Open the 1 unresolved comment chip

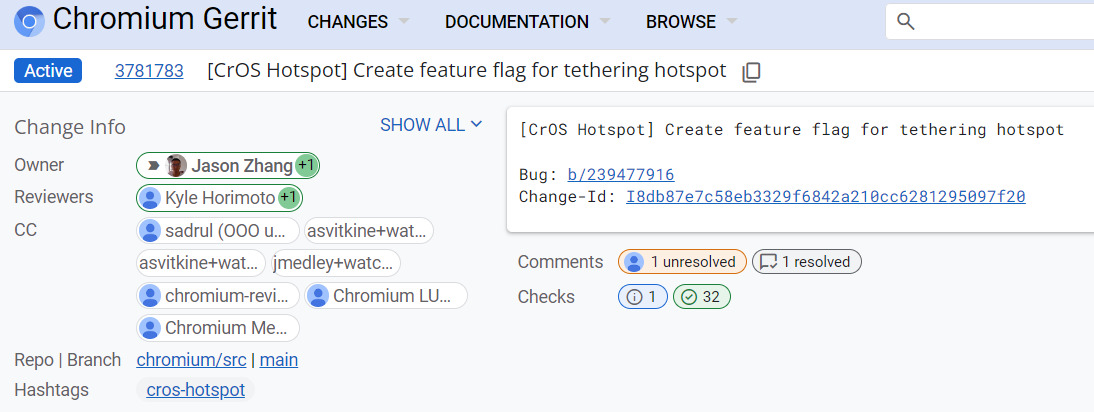(x=682, y=262)
